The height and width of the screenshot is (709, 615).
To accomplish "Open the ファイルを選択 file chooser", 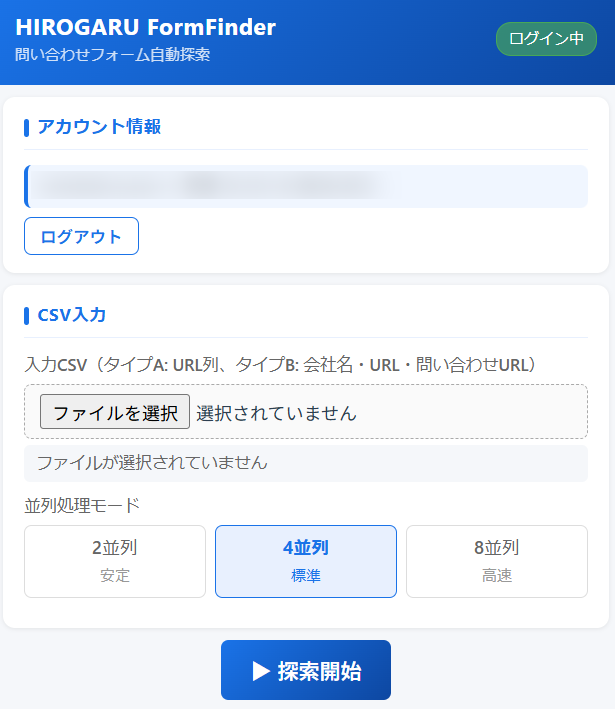I will tap(115, 412).
